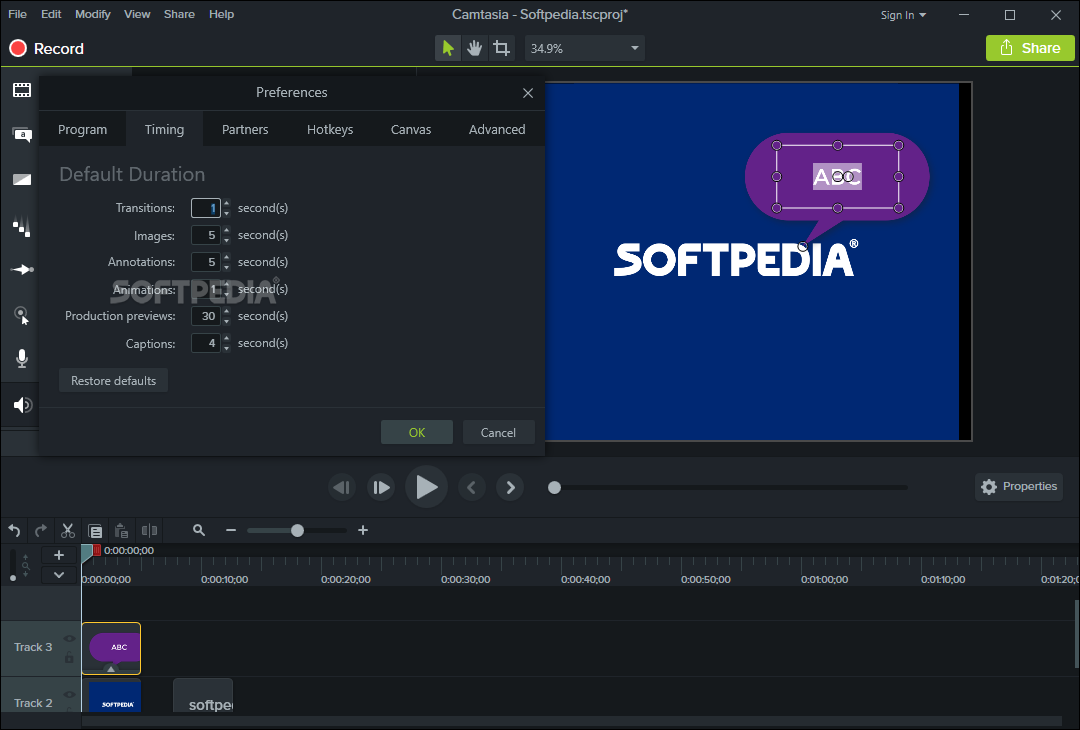This screenshot has height=730, width=1080.
Task: Open the View menu
Action: click(x=137, y=14)
